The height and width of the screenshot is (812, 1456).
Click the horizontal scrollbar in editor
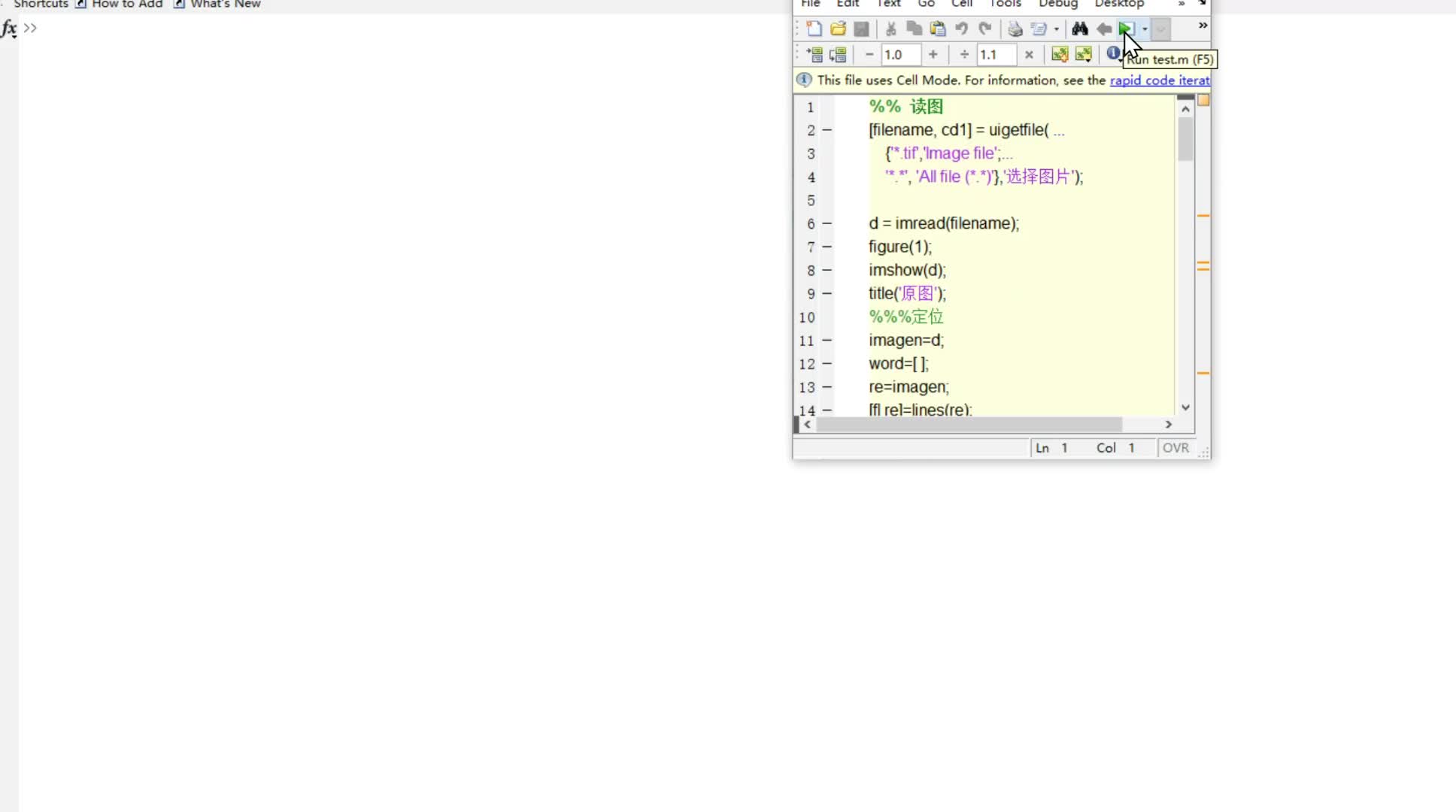(969, 424)
